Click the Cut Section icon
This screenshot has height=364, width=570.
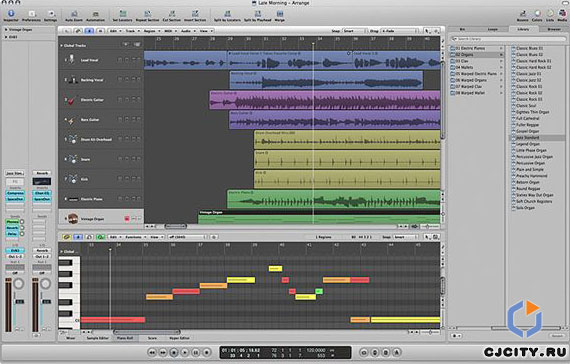click(172, 15)
